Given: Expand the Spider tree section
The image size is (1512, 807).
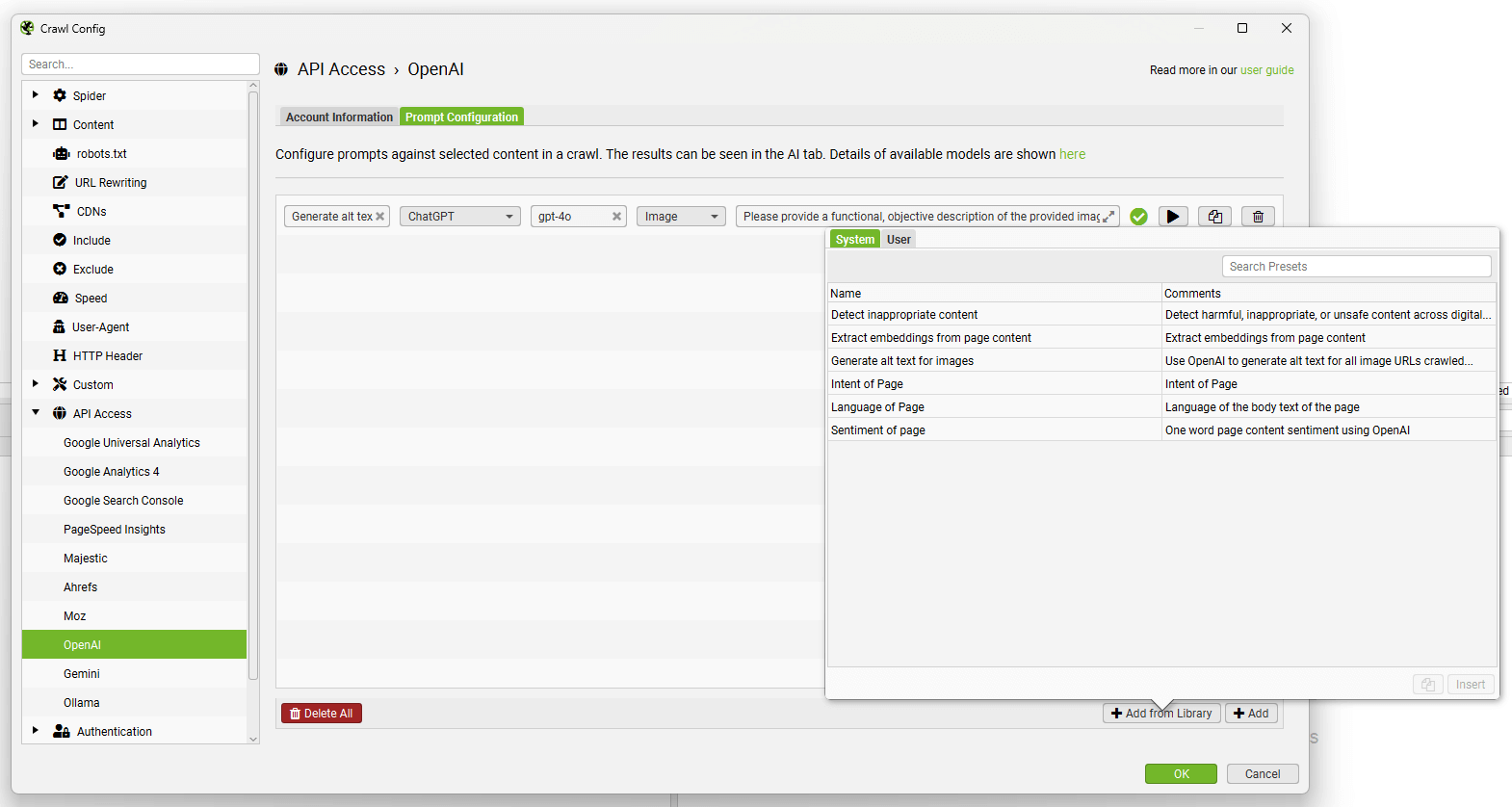Looking at the screenshot, I should (x=36, y=95).
